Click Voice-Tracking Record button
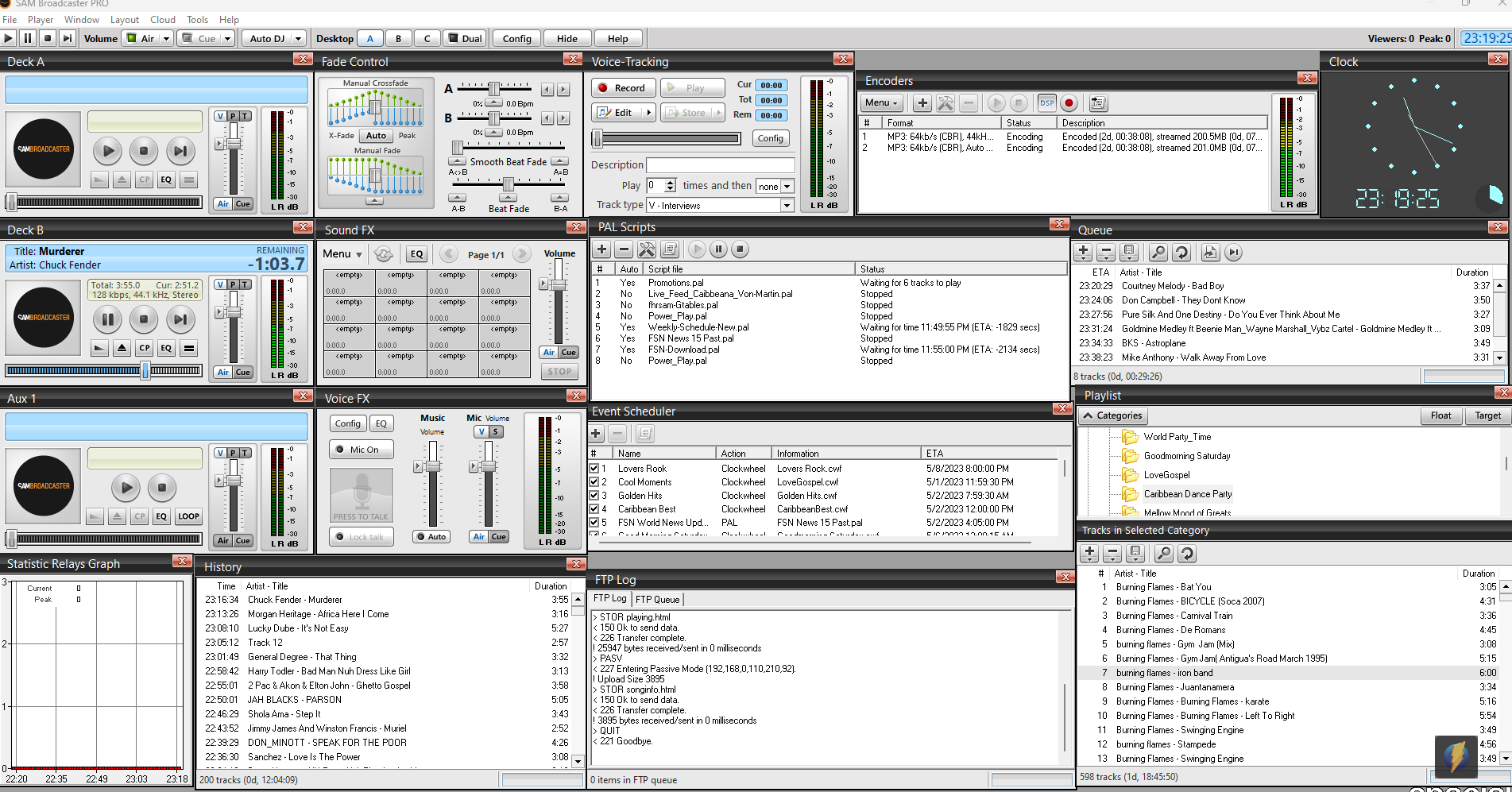Viewport: 1512px width, 792px height. 624,88
